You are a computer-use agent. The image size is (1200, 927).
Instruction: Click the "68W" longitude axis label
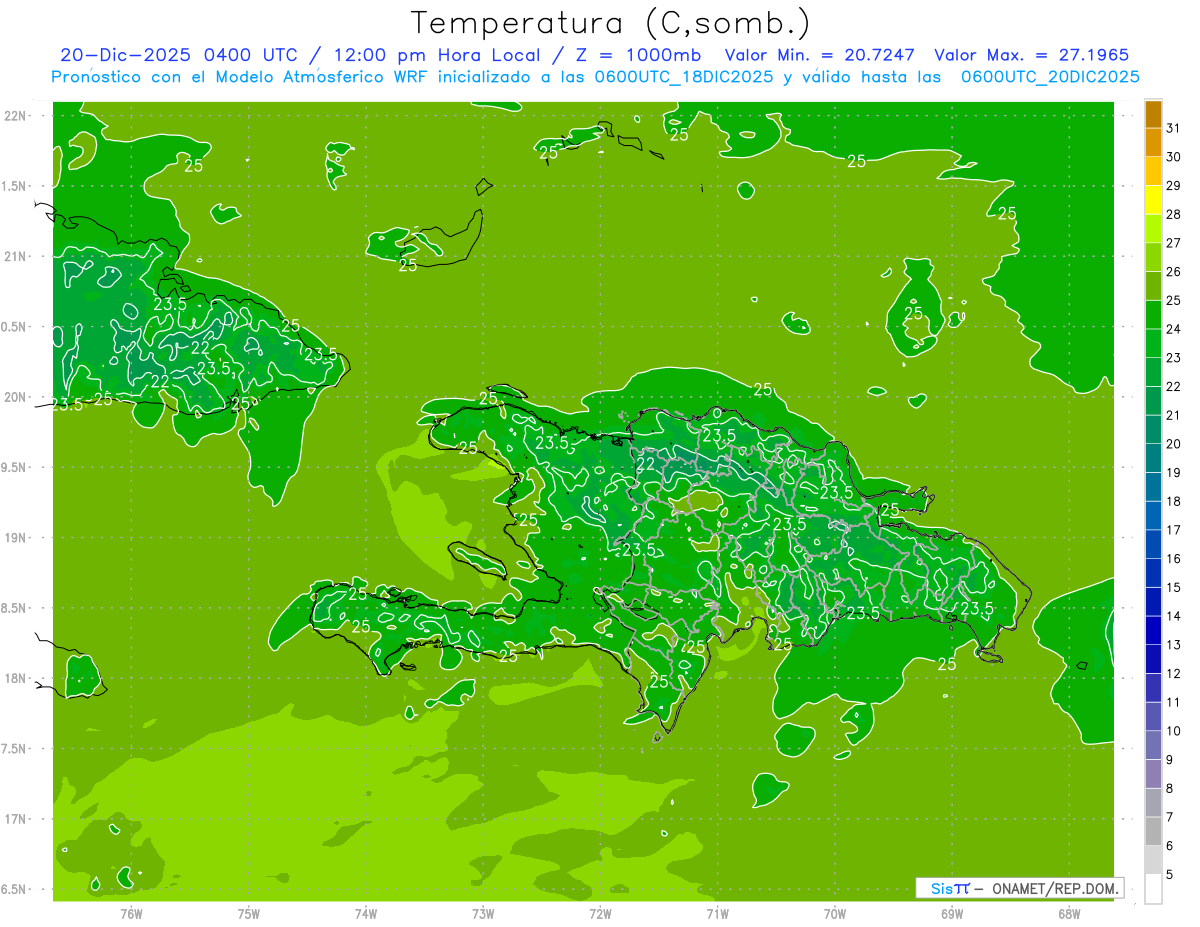[x=1069, y=913]
